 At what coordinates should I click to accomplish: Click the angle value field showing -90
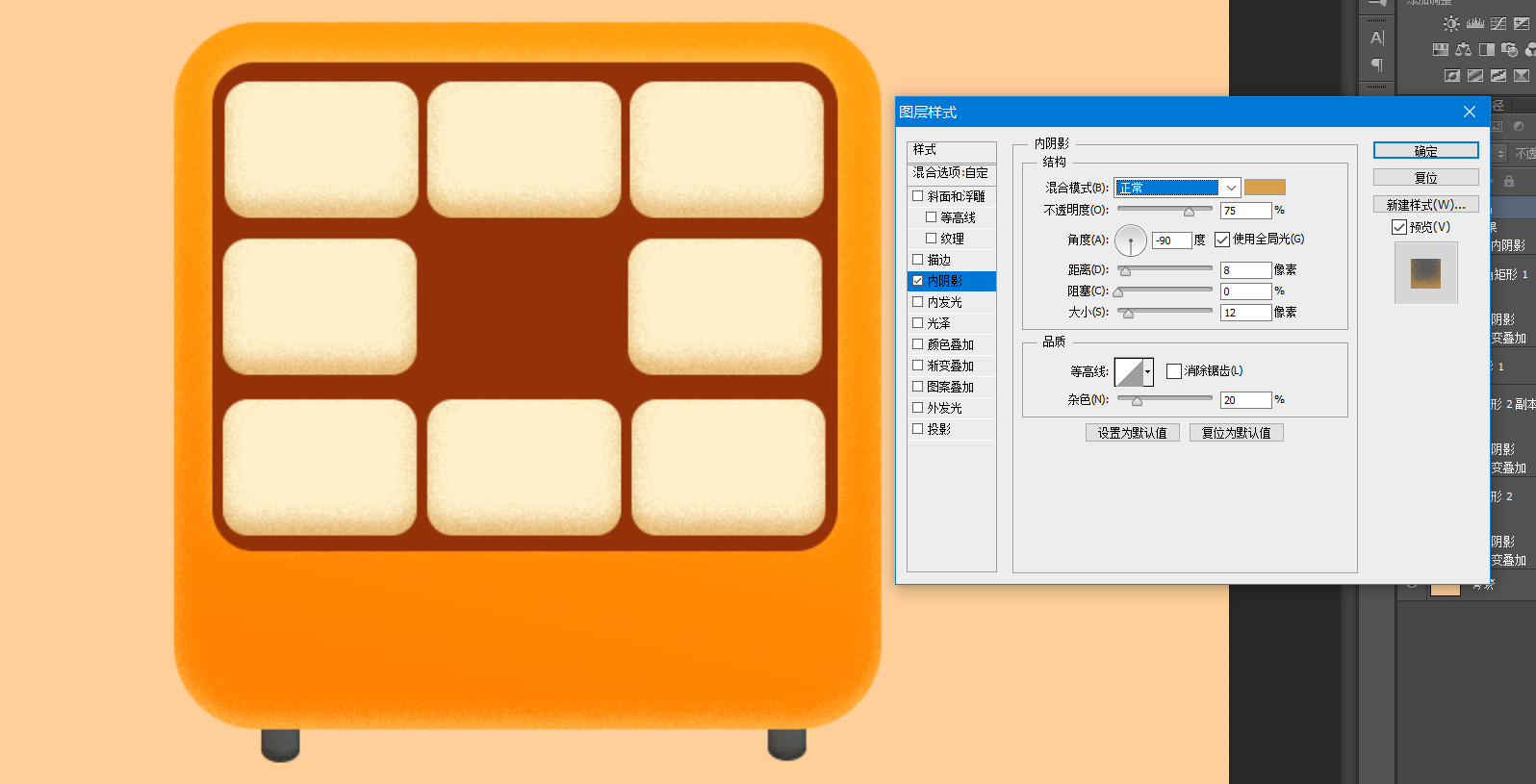[x=1172, y=240]
